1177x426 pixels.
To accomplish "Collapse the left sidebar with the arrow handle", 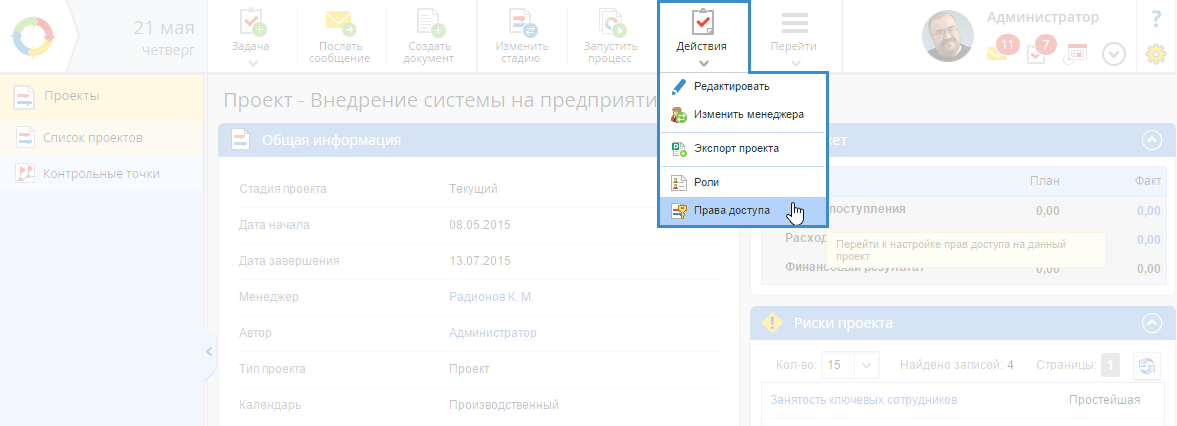I will coord(209,351).
